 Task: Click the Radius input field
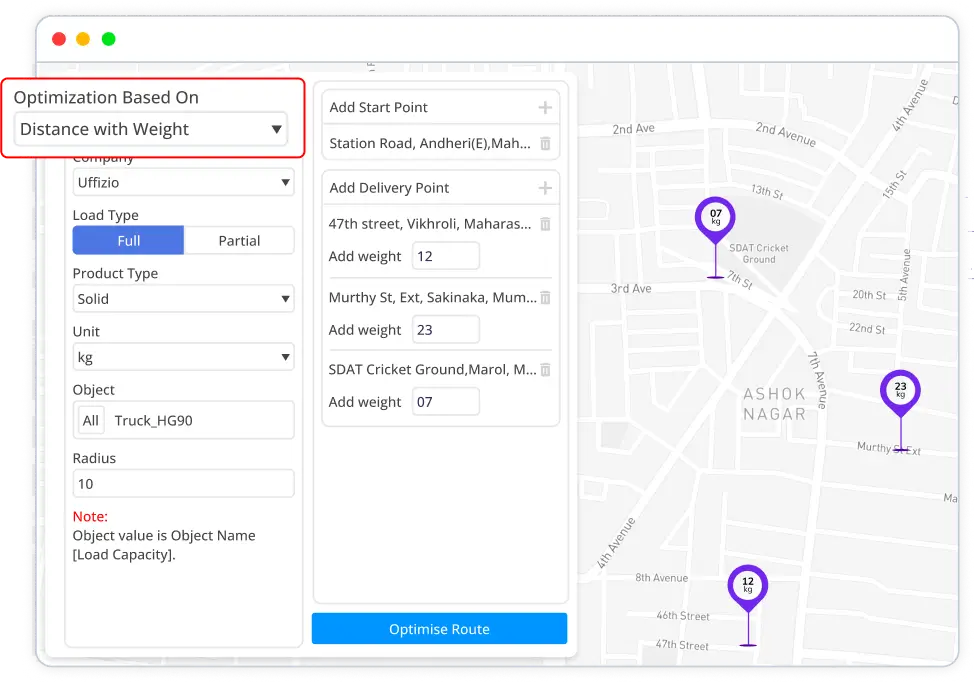click(x=183, y=484)
